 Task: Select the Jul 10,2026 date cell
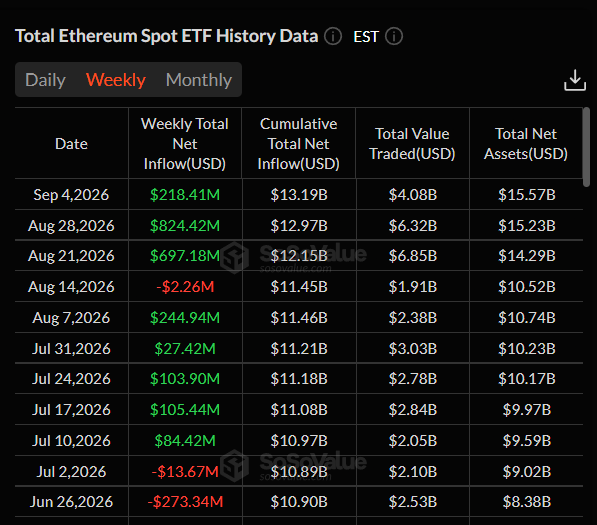(x=71, y=440)
